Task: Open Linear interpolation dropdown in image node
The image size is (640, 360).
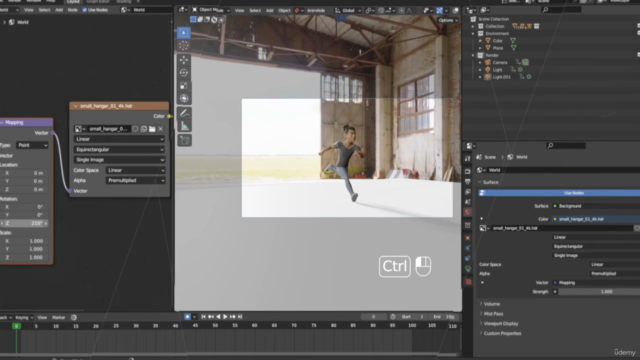Action: 119,139
